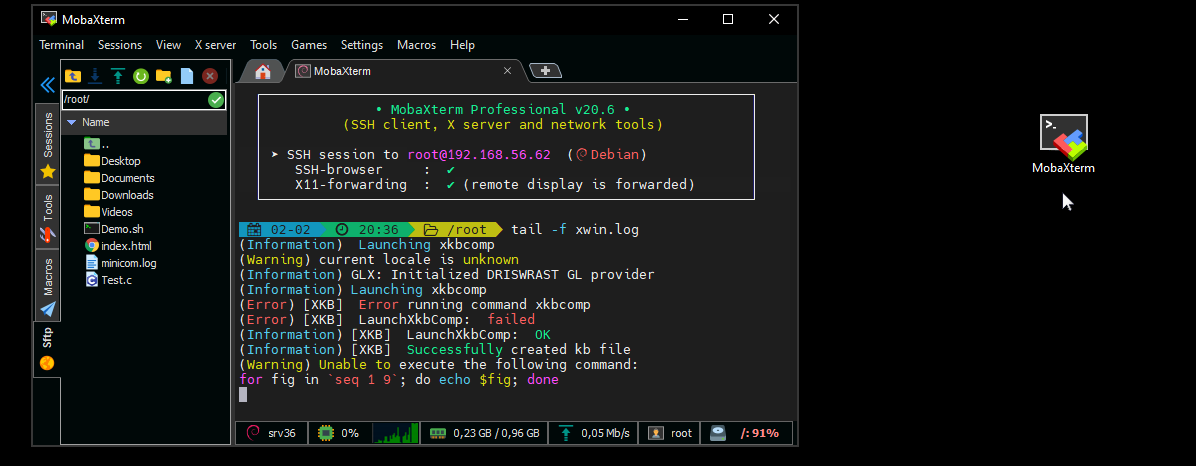This screenshot has height=466, width=1196.
Task: Open the Tools sidebar tab
Action: [48, 217]
